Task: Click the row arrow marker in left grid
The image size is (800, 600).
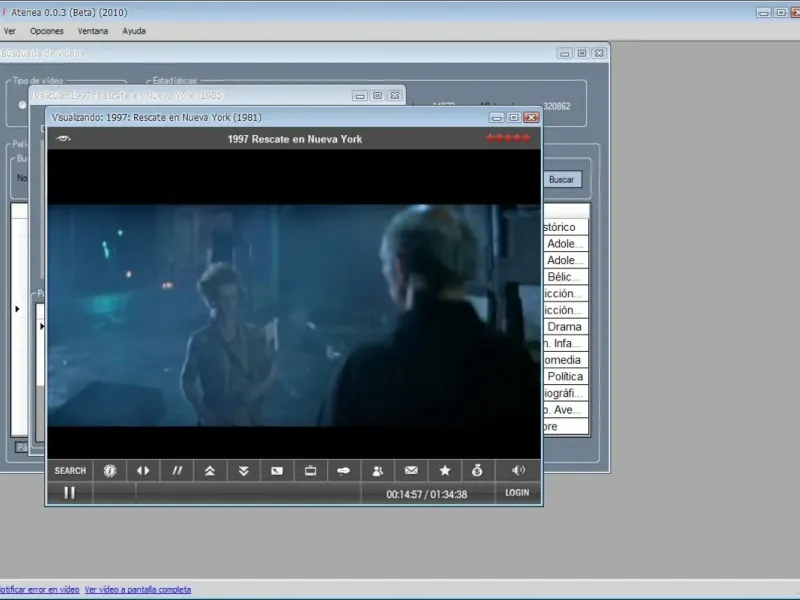Action: tap(17, 309)
